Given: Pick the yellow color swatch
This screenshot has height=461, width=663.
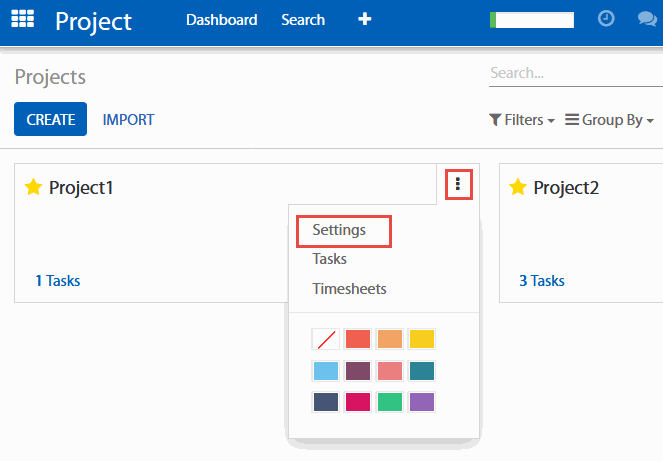Looking at the screenshot, I should click(422, 339).
